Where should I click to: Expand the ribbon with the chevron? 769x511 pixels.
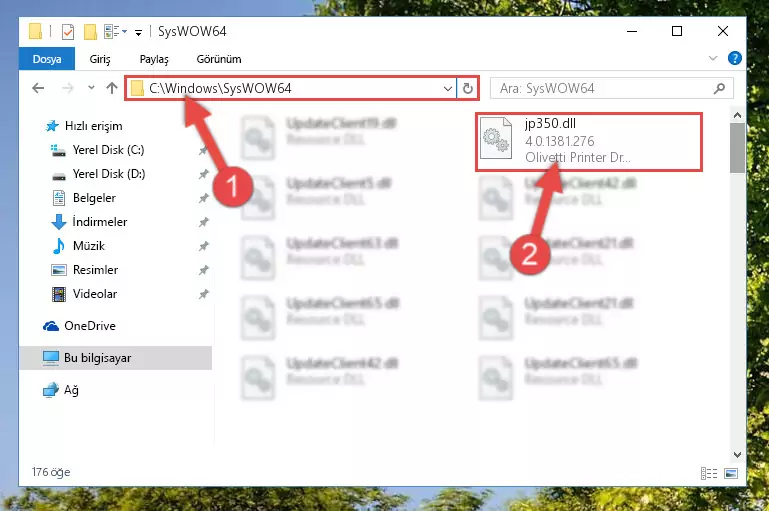[x=713, y=58]
